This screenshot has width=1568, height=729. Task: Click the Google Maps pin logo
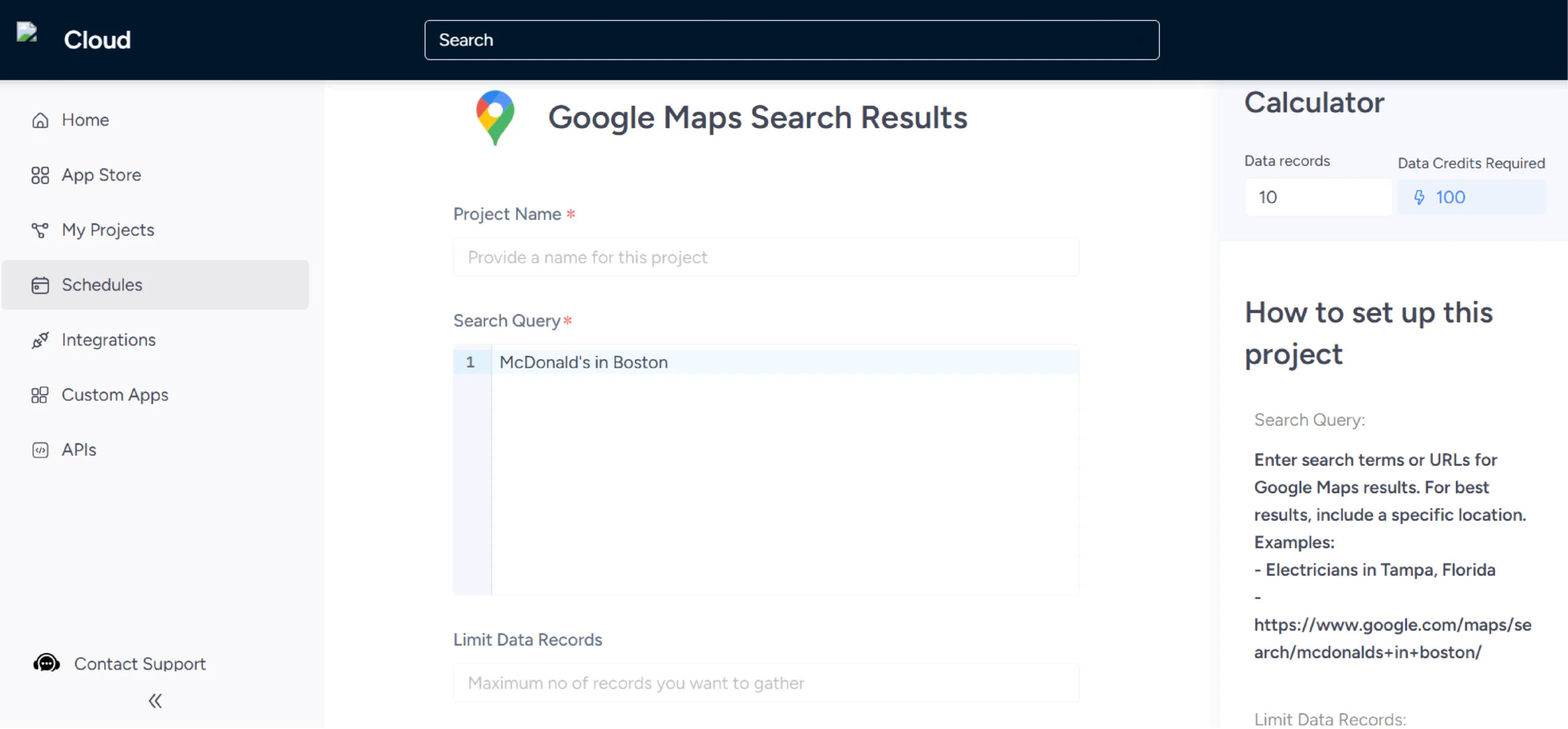point(495,118)
